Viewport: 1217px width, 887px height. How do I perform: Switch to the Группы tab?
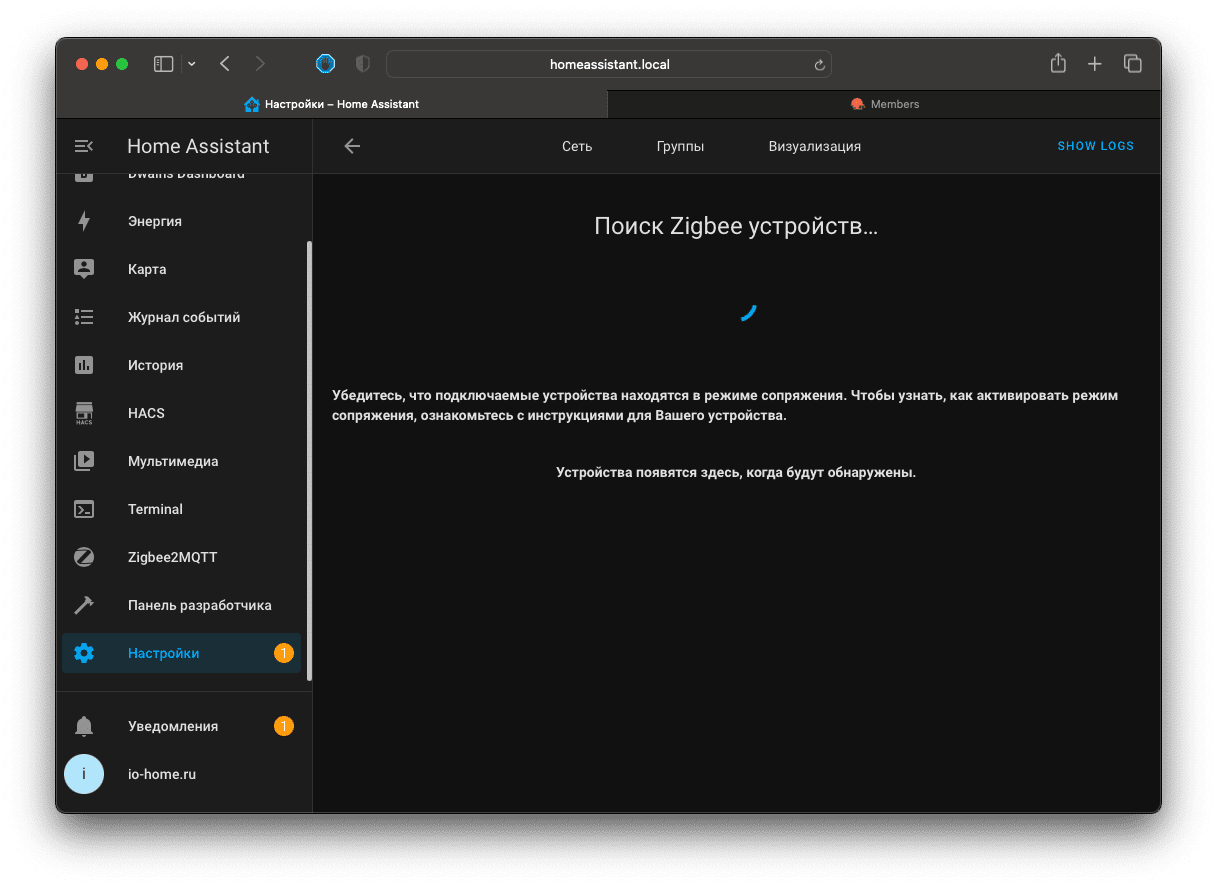tap(680, 146)
